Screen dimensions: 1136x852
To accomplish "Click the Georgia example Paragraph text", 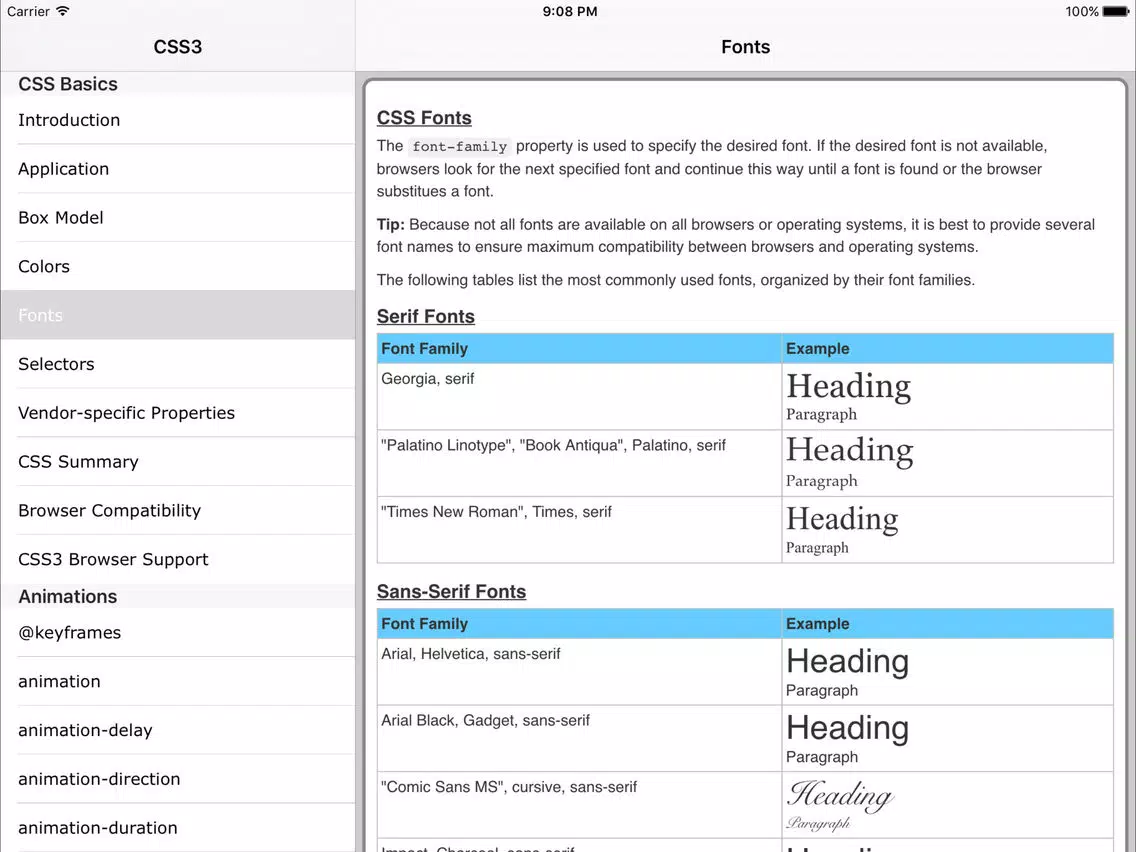I will (822, 414).
